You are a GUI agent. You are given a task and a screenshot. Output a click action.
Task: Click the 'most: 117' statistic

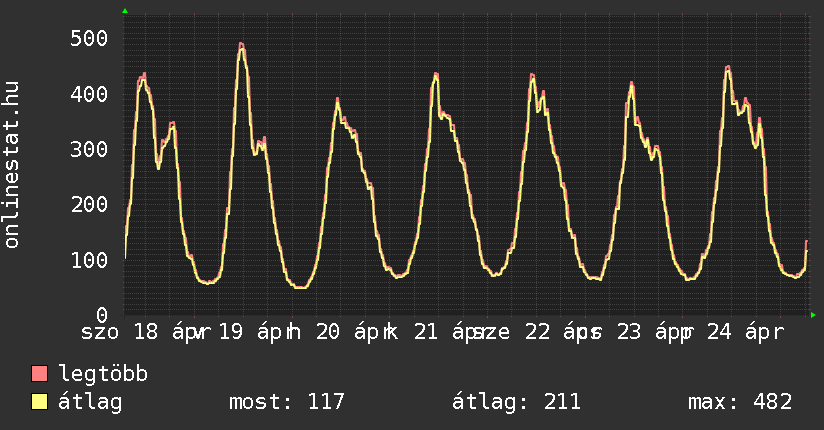click(x=287, y=402)
